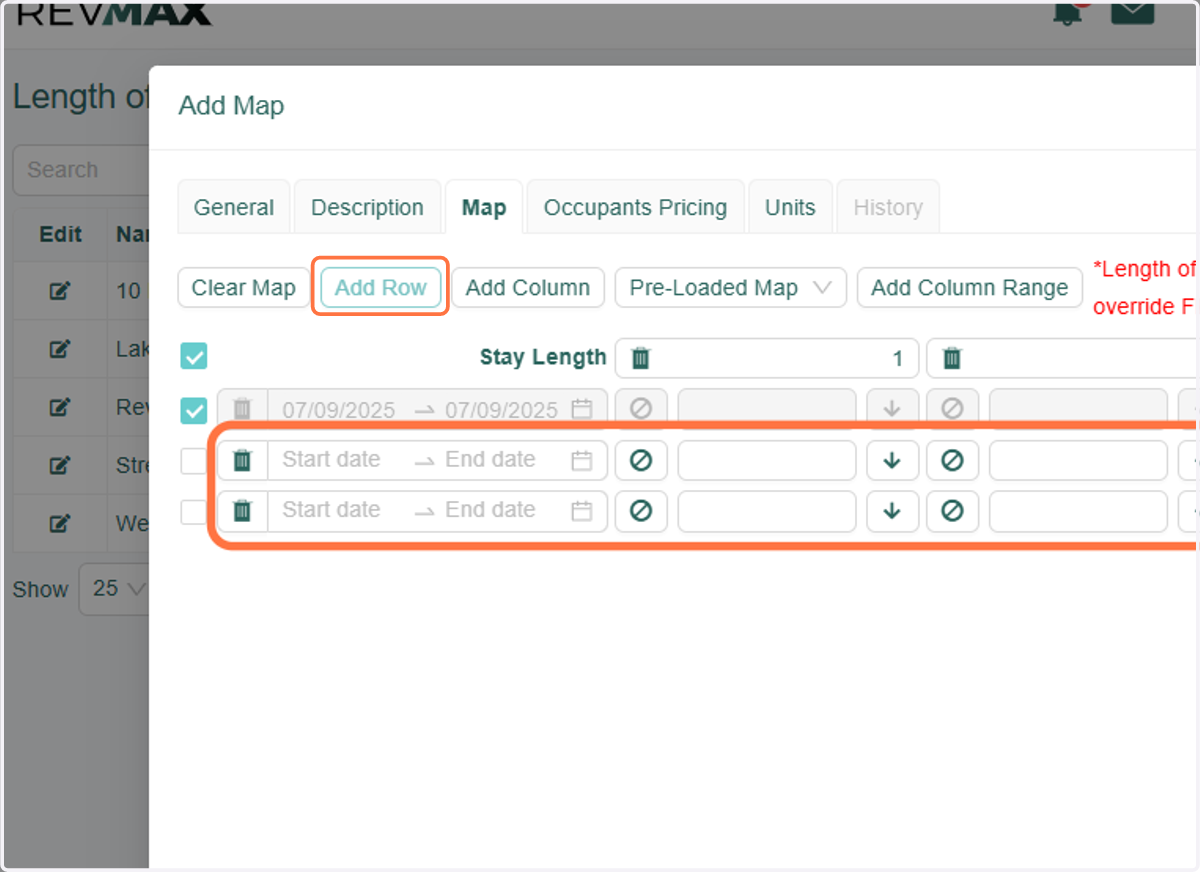Screen dimensions: 1200x872
Task: Switch to the Description tab
Action: (367, 207)
